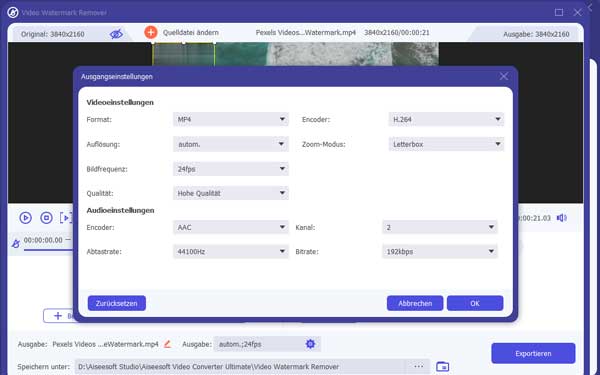Click the three-dots browse button for save path
Viewport: 600px width, 375px height.
pyautogui.click(x=419, y=366)
